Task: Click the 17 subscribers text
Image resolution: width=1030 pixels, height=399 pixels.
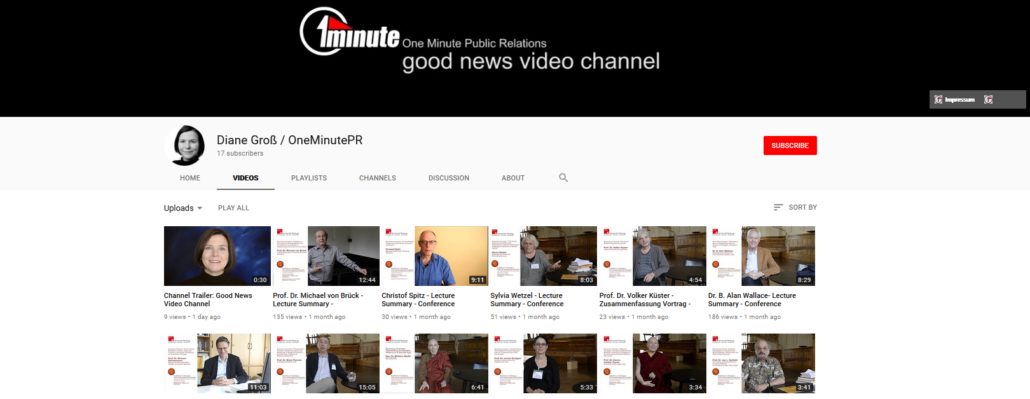Action: [240, 153]
